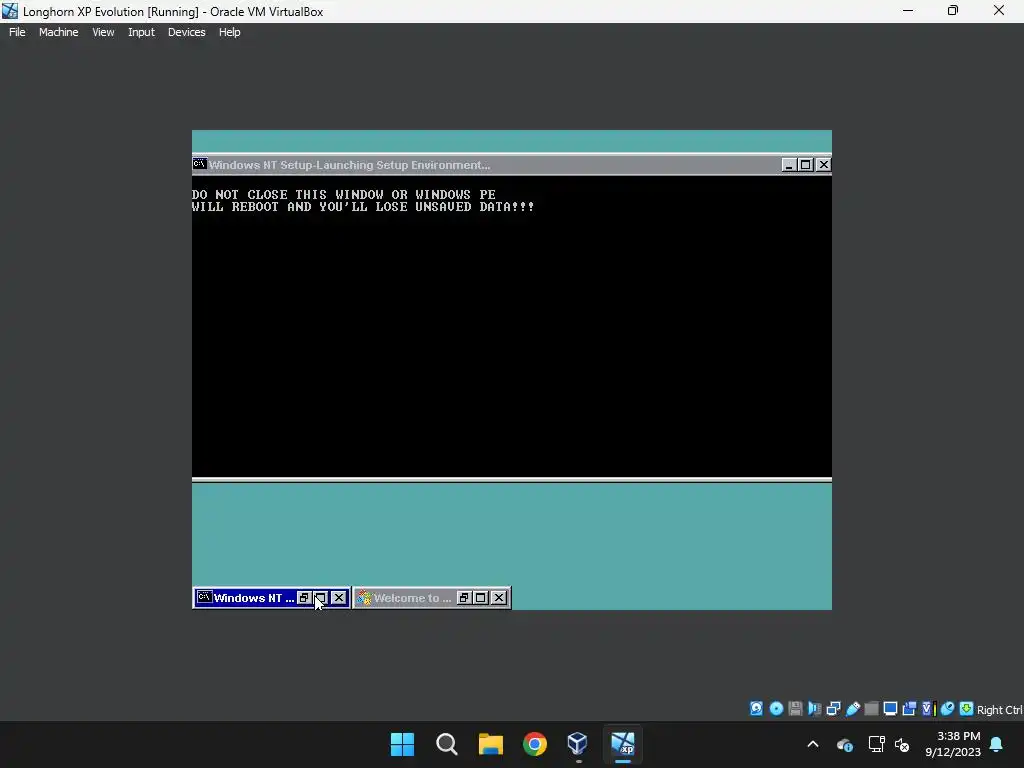Open the Windows Start menu
Image resolution: width=1024 pixels, height=768 pixels.
(402, 744)
